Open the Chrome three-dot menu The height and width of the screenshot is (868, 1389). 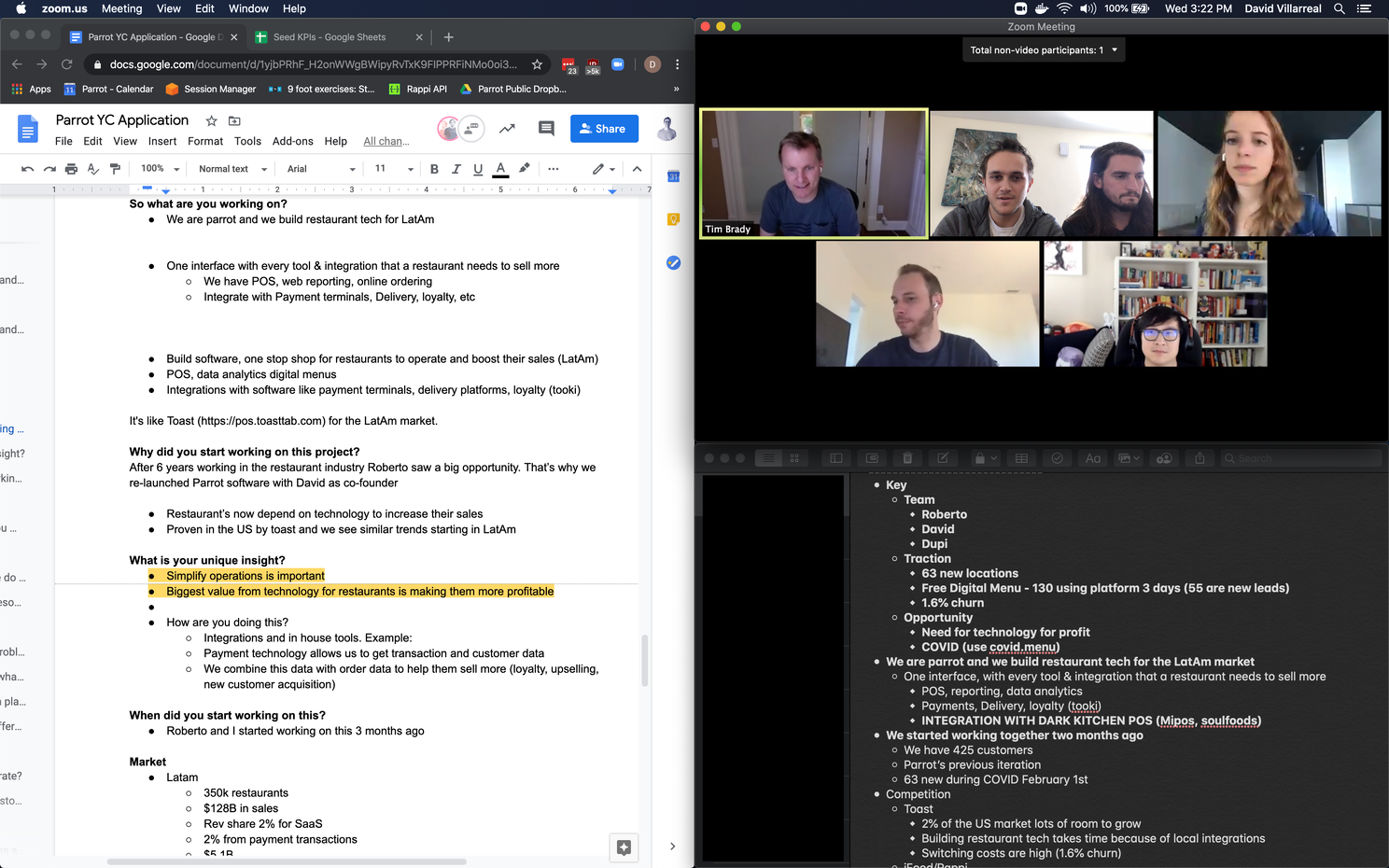click(x=678, y=64)
